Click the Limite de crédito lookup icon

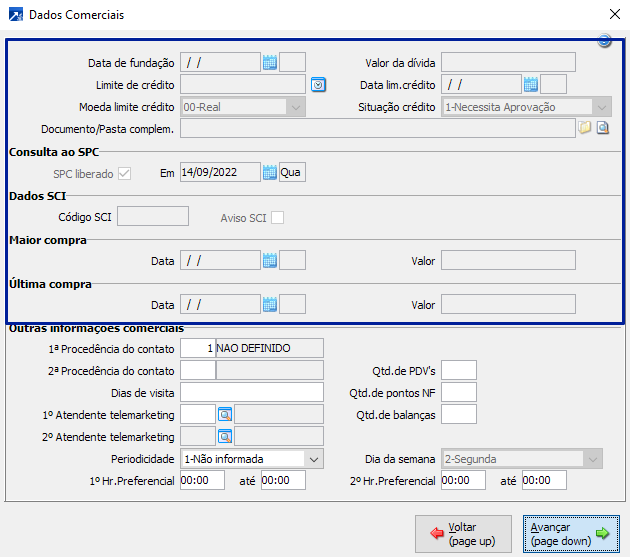[x=318, y=84]
